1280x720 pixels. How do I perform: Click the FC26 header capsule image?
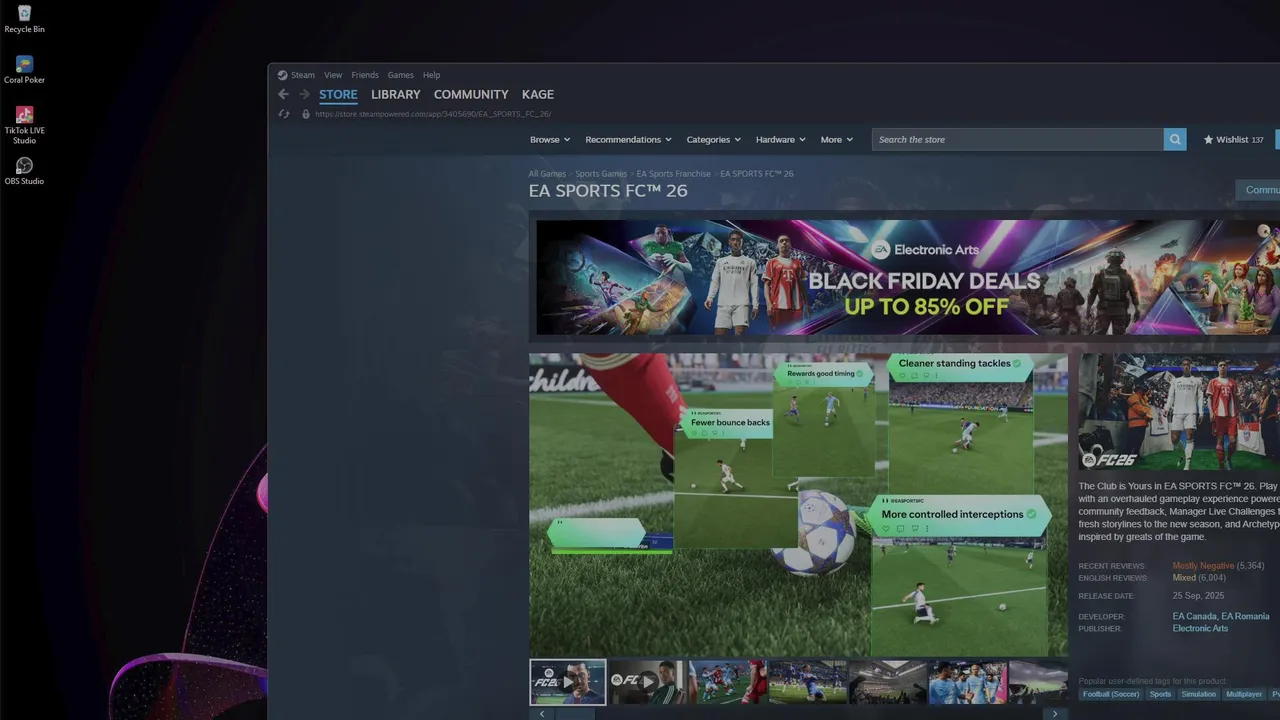click(x=1179, y=412)
